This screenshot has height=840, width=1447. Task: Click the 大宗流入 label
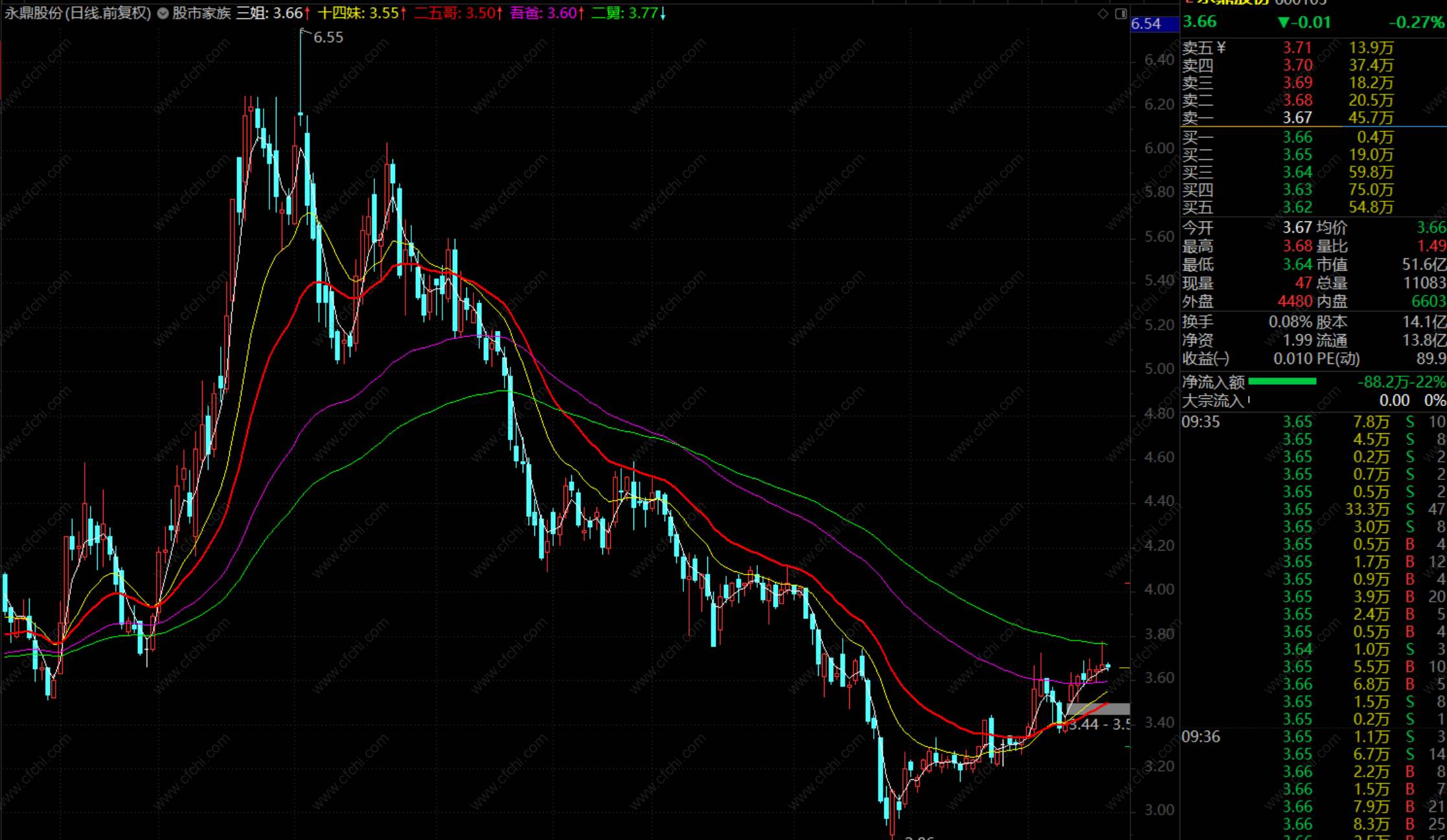pos(1213,401)
